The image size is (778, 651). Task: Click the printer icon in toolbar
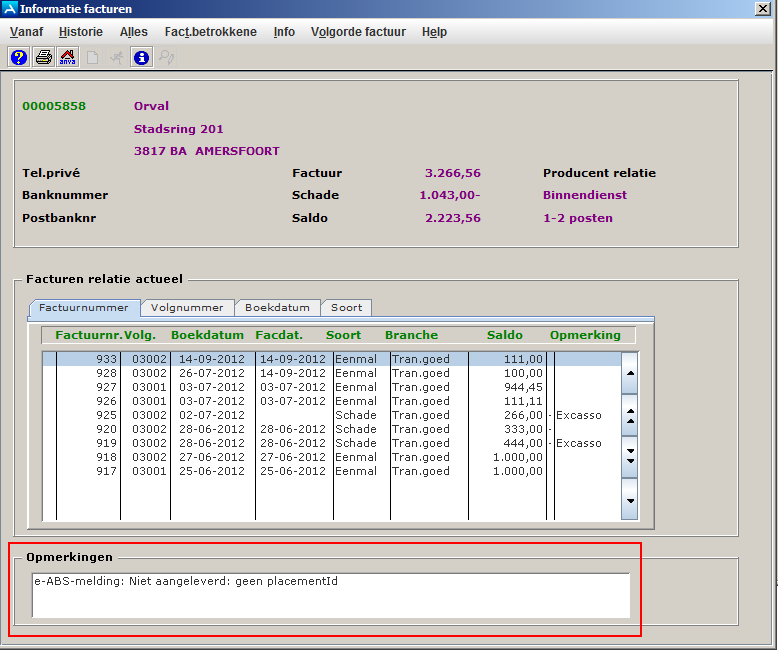pyautogui.click(x=44, y=58)
